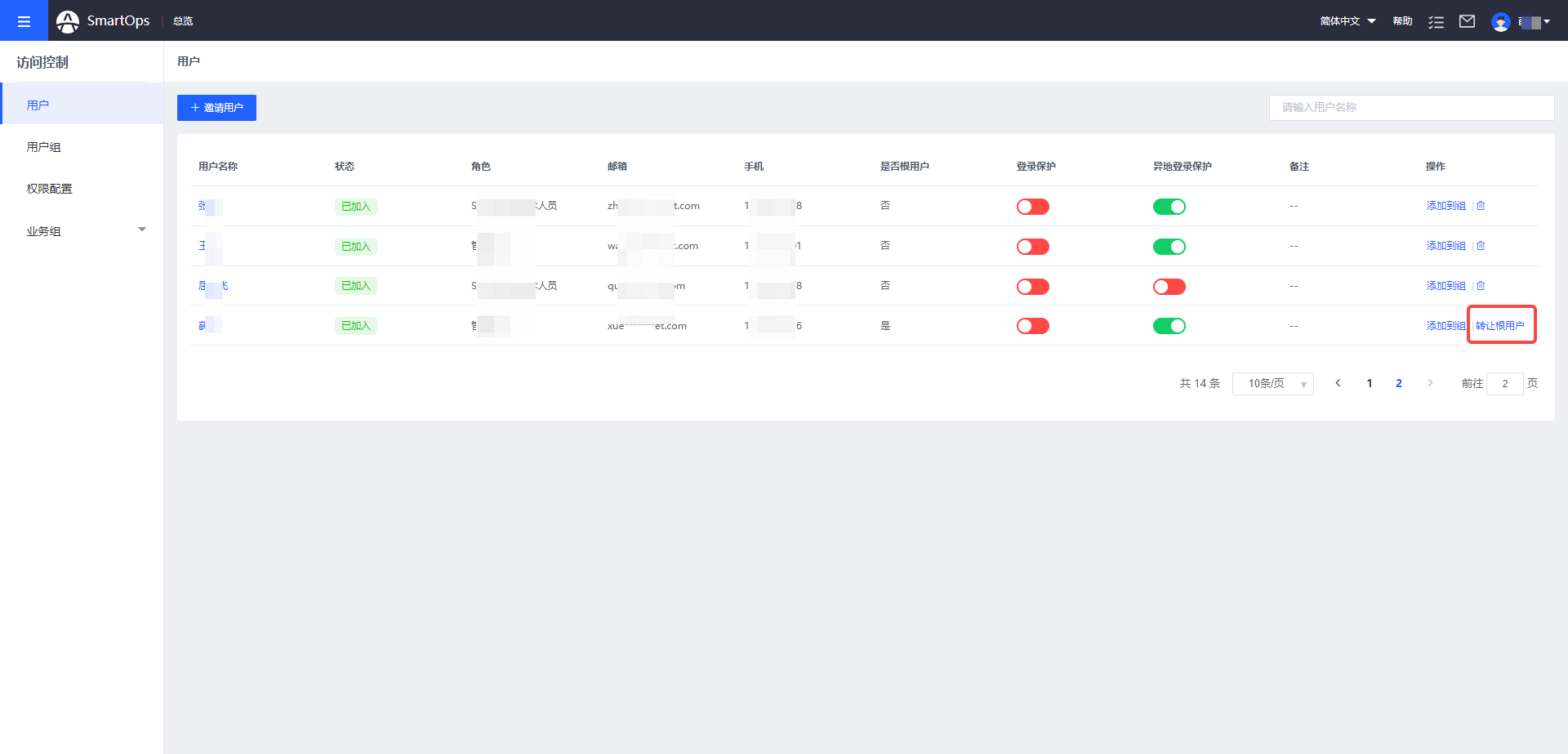Click the SmartOps logo icon
This screenshot has height=754, width=1568.
pyautogui.click(x=68, y=21)
